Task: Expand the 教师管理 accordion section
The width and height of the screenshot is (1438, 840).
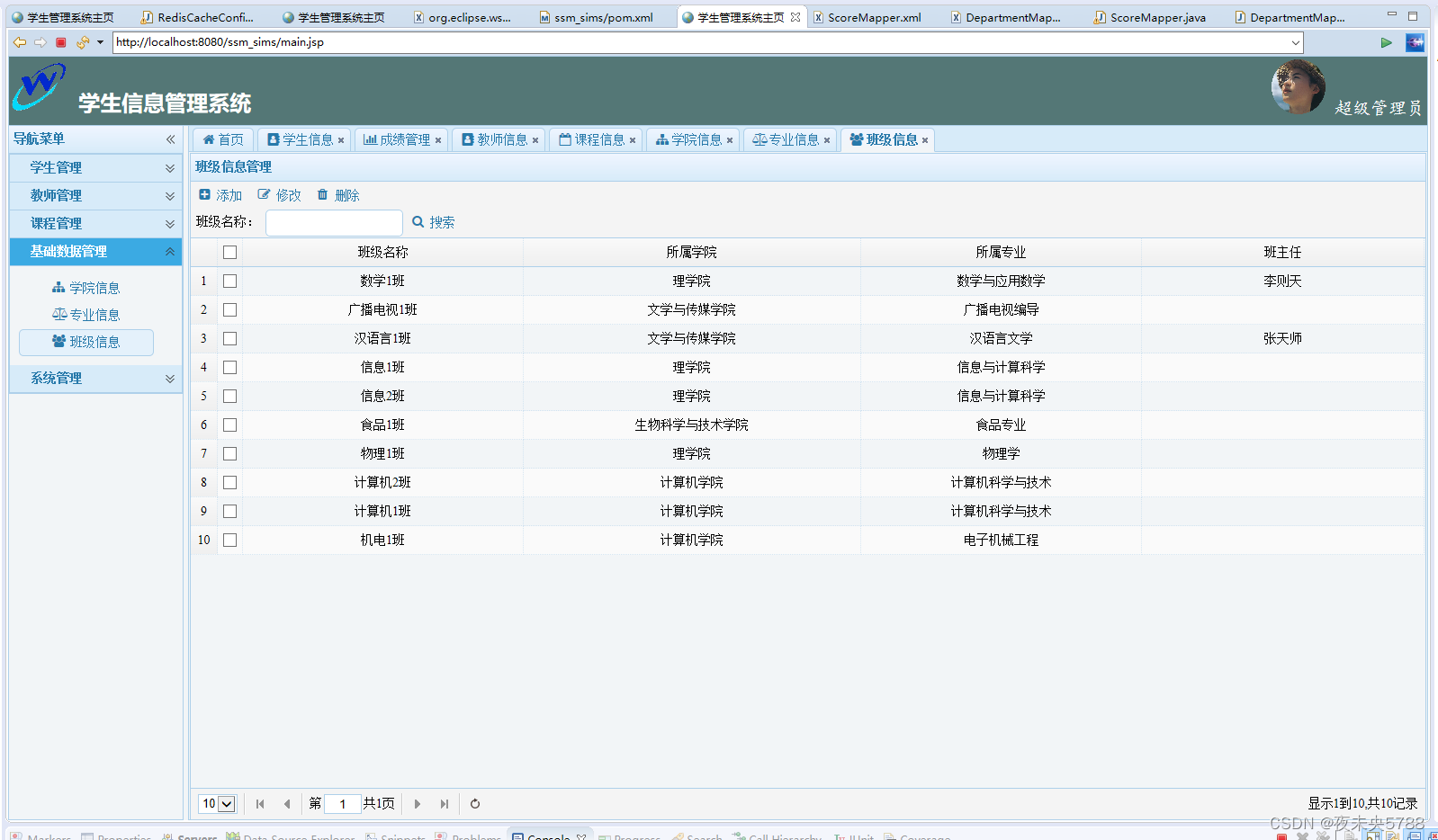Action: (x=95, y=196)
